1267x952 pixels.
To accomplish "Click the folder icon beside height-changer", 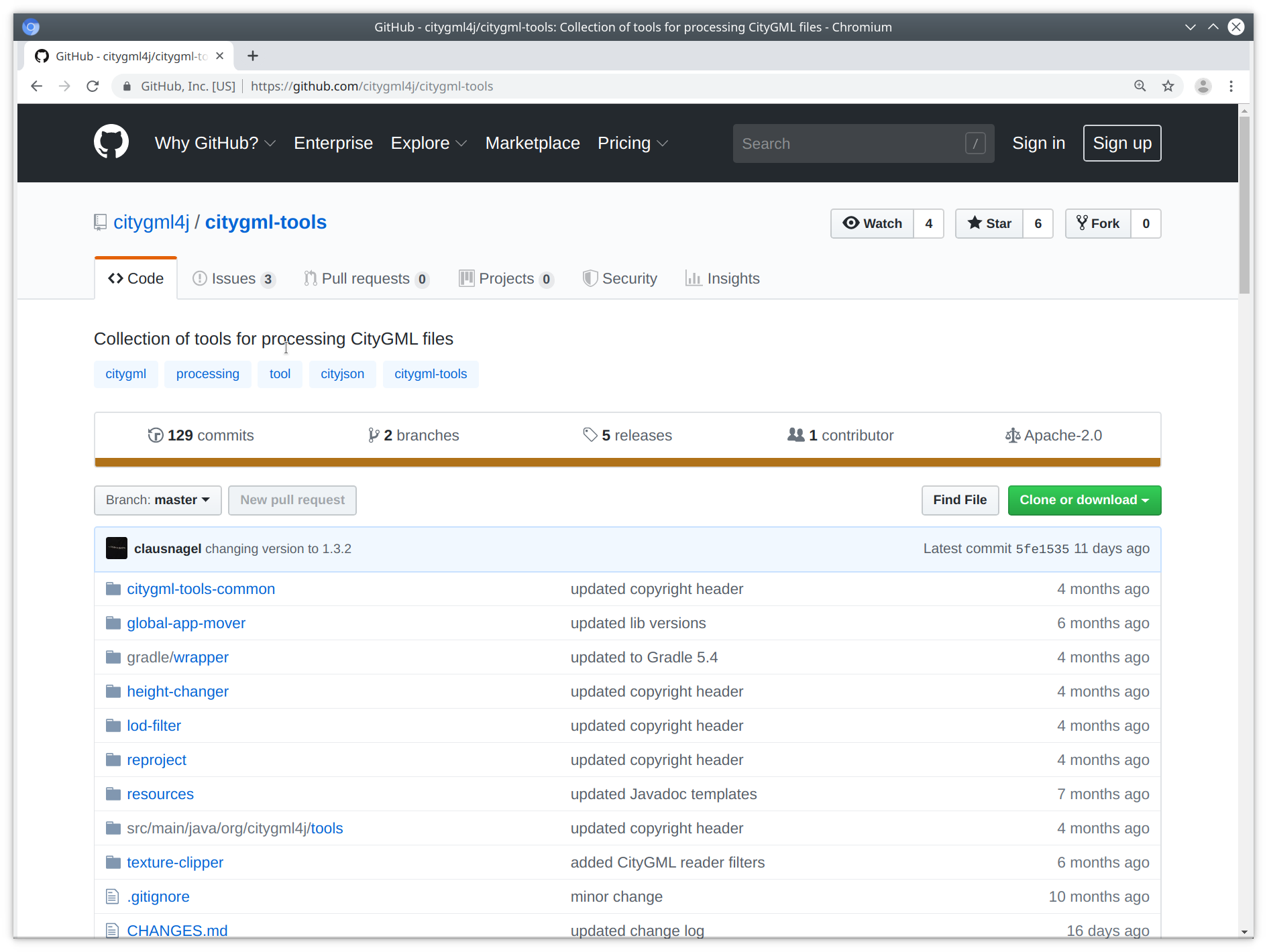I will [x=113, y=692].
